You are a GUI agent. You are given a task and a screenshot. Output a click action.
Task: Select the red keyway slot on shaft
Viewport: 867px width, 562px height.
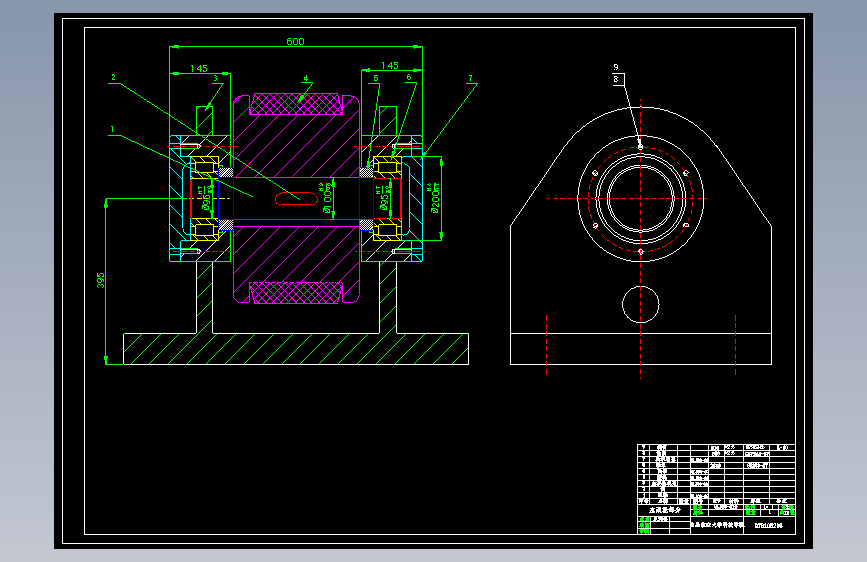pos(296,198)
